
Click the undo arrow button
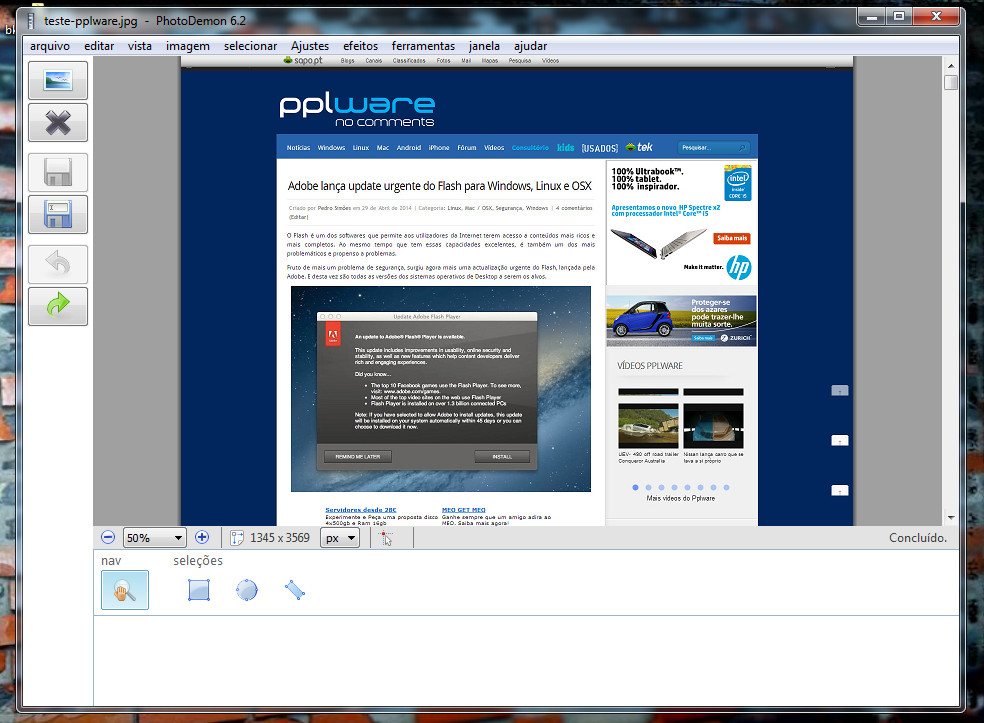click(x=58, y=264)
